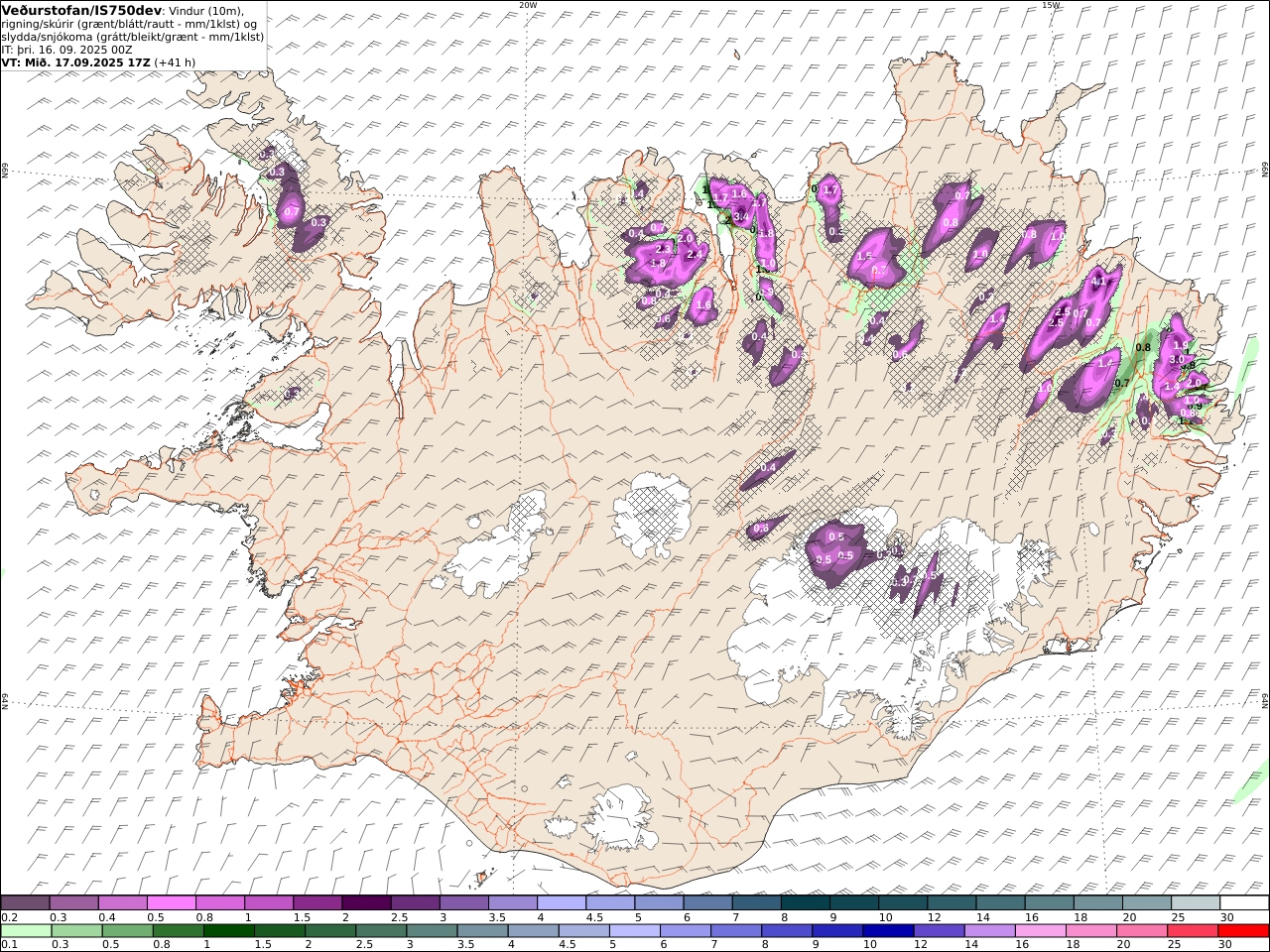Select lower legend swatch for 16 (pale pink)

(x=1040, y=930)
